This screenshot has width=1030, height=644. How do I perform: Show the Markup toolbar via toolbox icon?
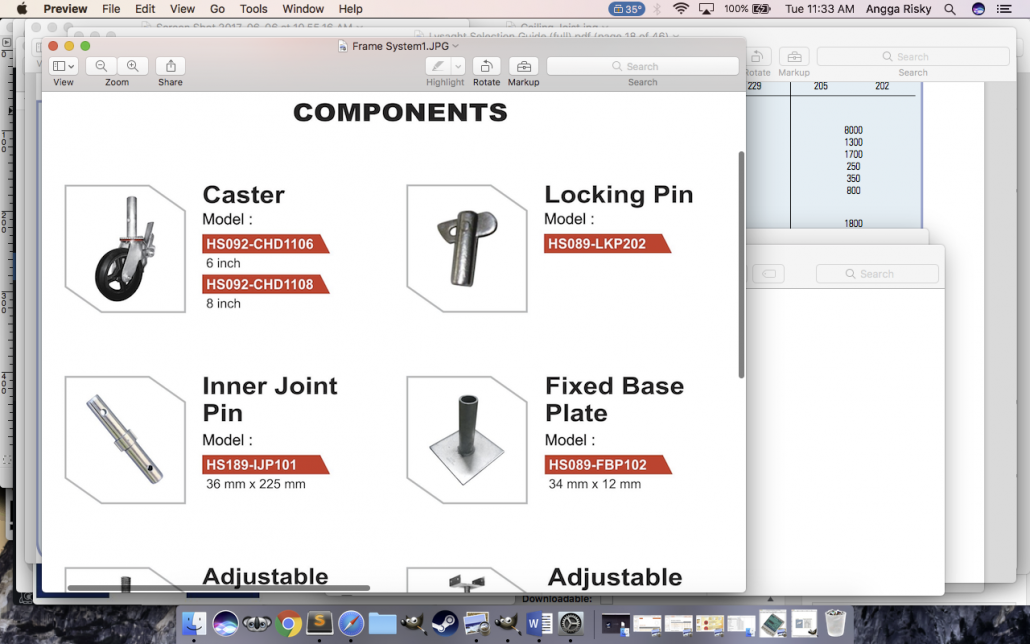523,66
